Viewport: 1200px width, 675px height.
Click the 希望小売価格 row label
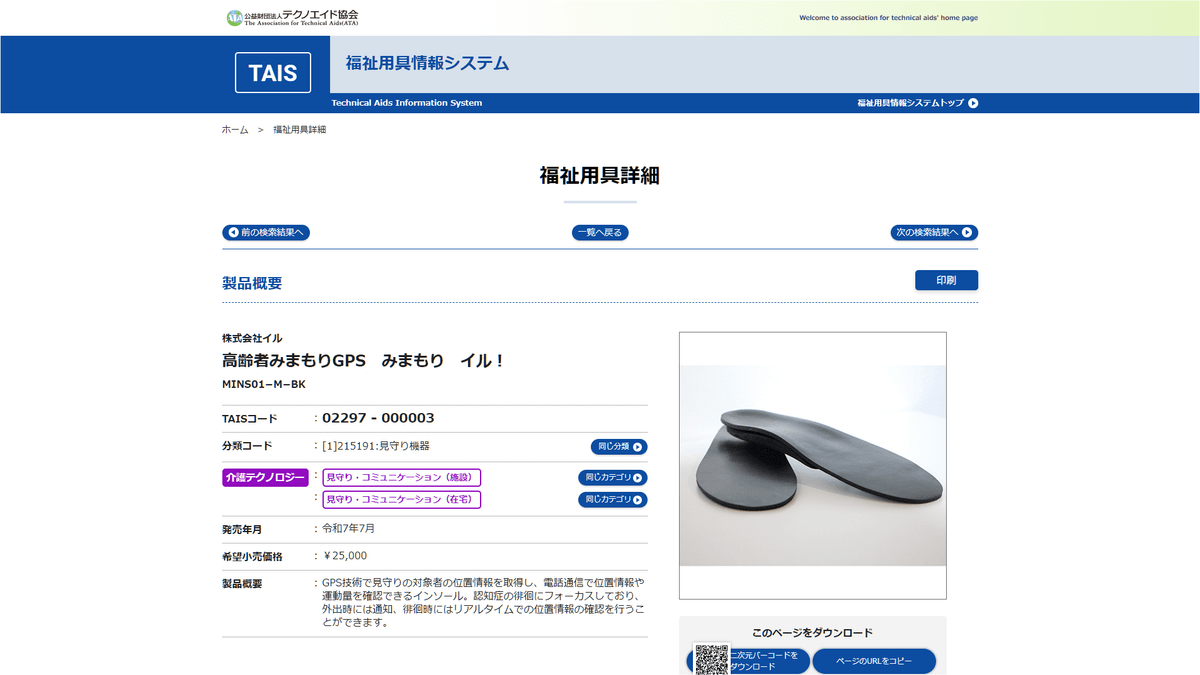click(x=252, y=556)
